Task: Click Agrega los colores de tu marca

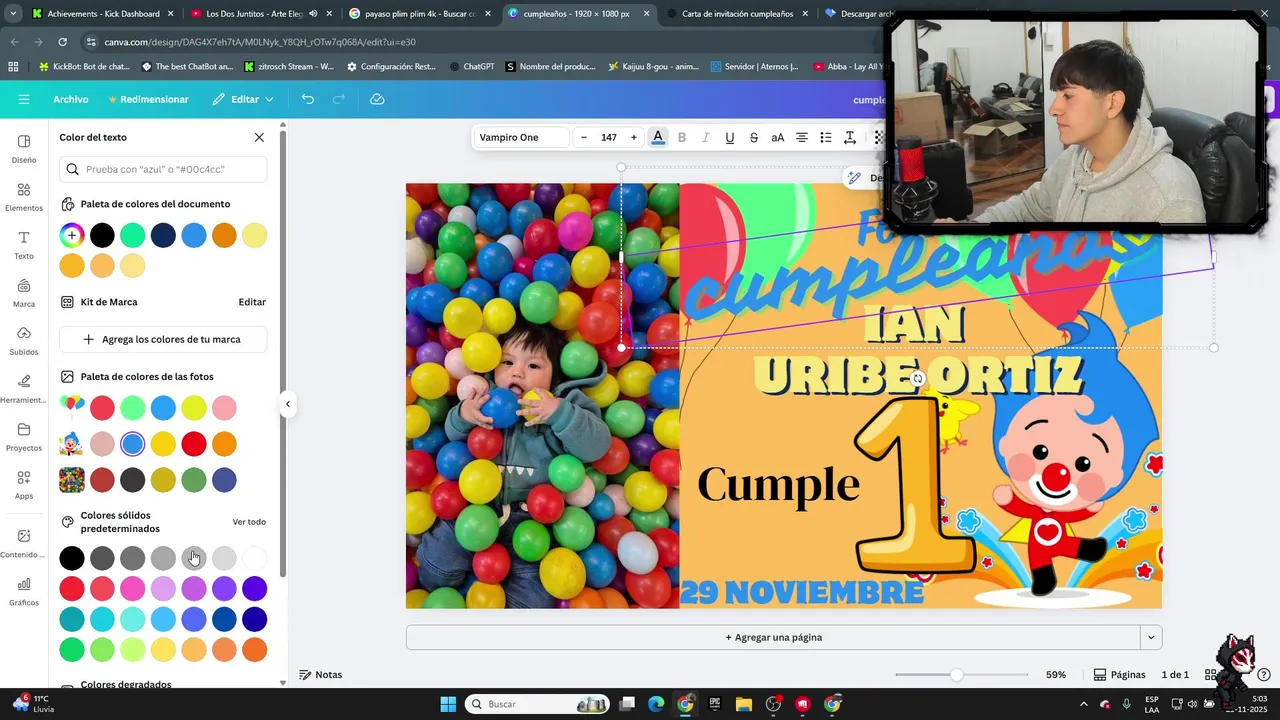Action: click(163, 339)
